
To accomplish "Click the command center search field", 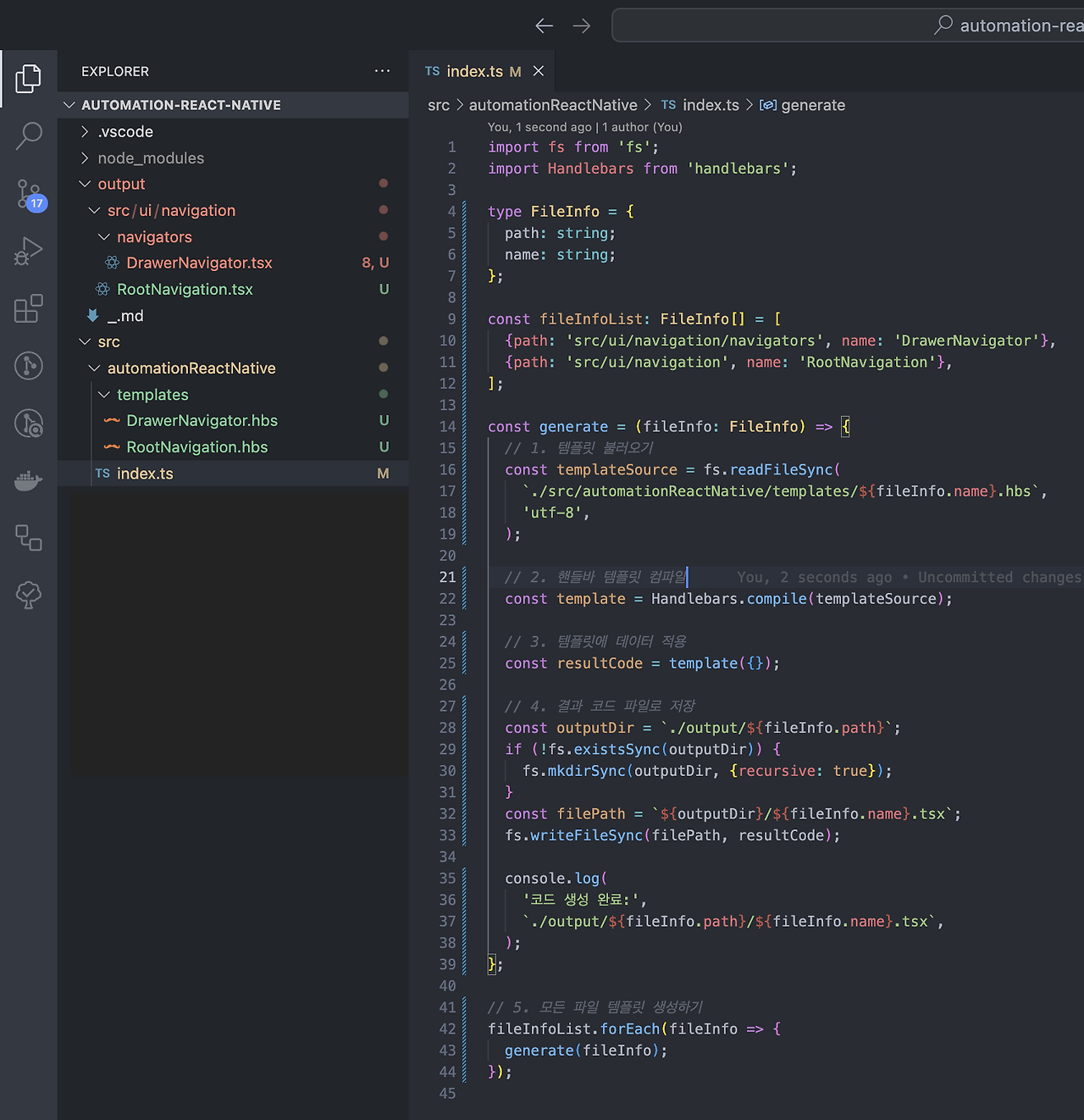I will 848,25.
